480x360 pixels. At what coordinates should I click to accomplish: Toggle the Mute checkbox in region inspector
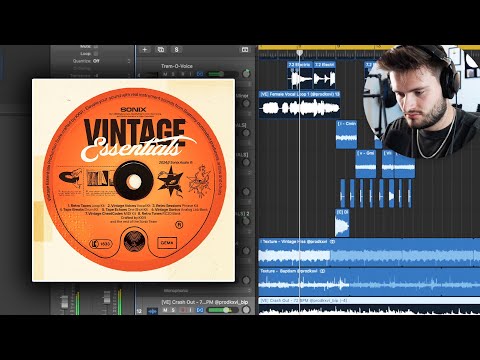coord(96,47)
